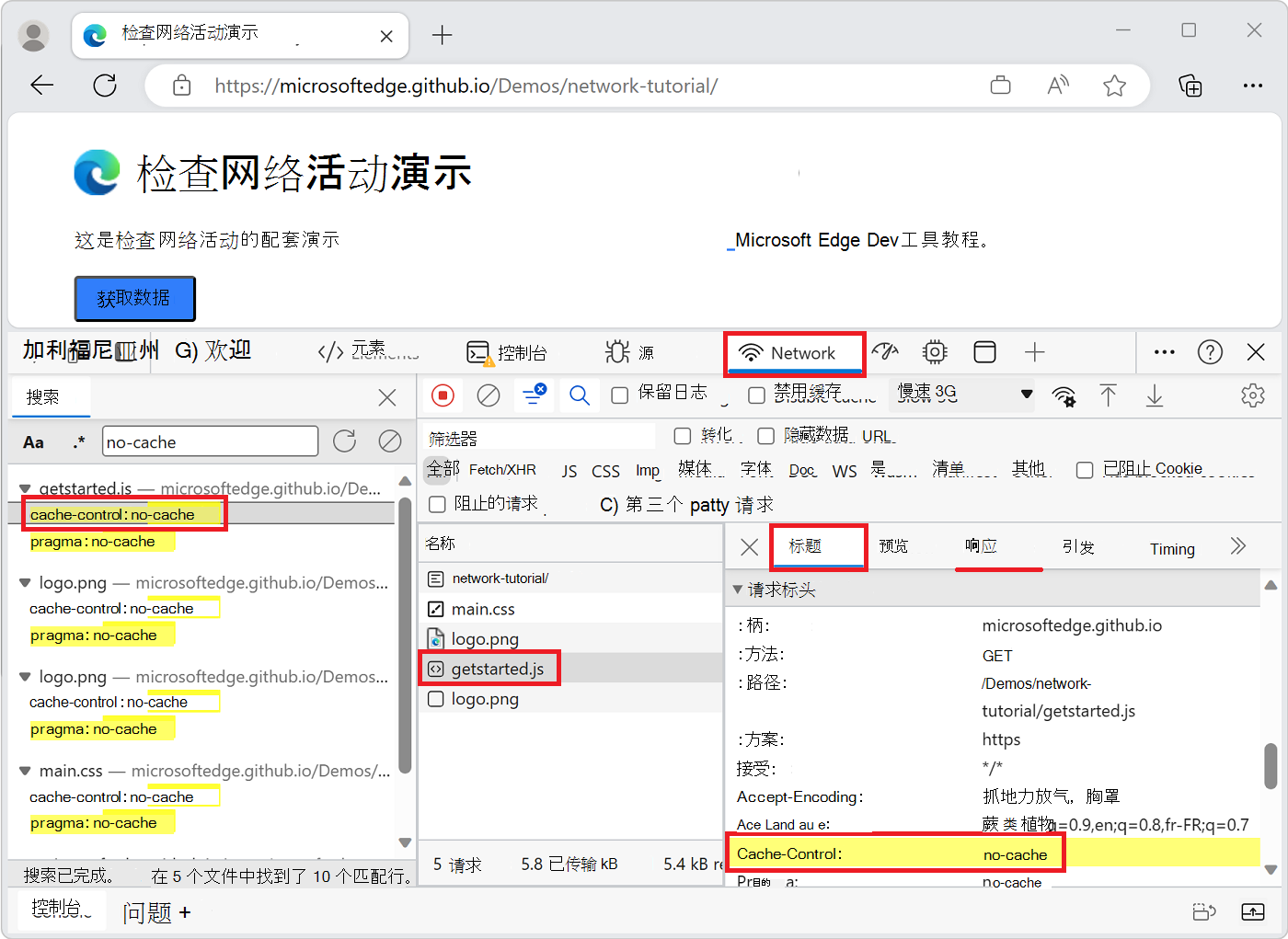Enable regex (.*) search mode

tap(79, 441)
